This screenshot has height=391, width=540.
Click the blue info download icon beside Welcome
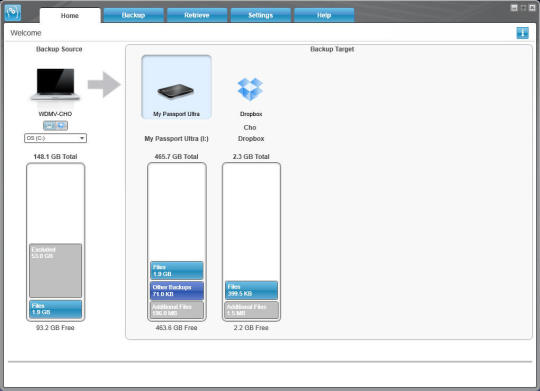coord(522,33)
